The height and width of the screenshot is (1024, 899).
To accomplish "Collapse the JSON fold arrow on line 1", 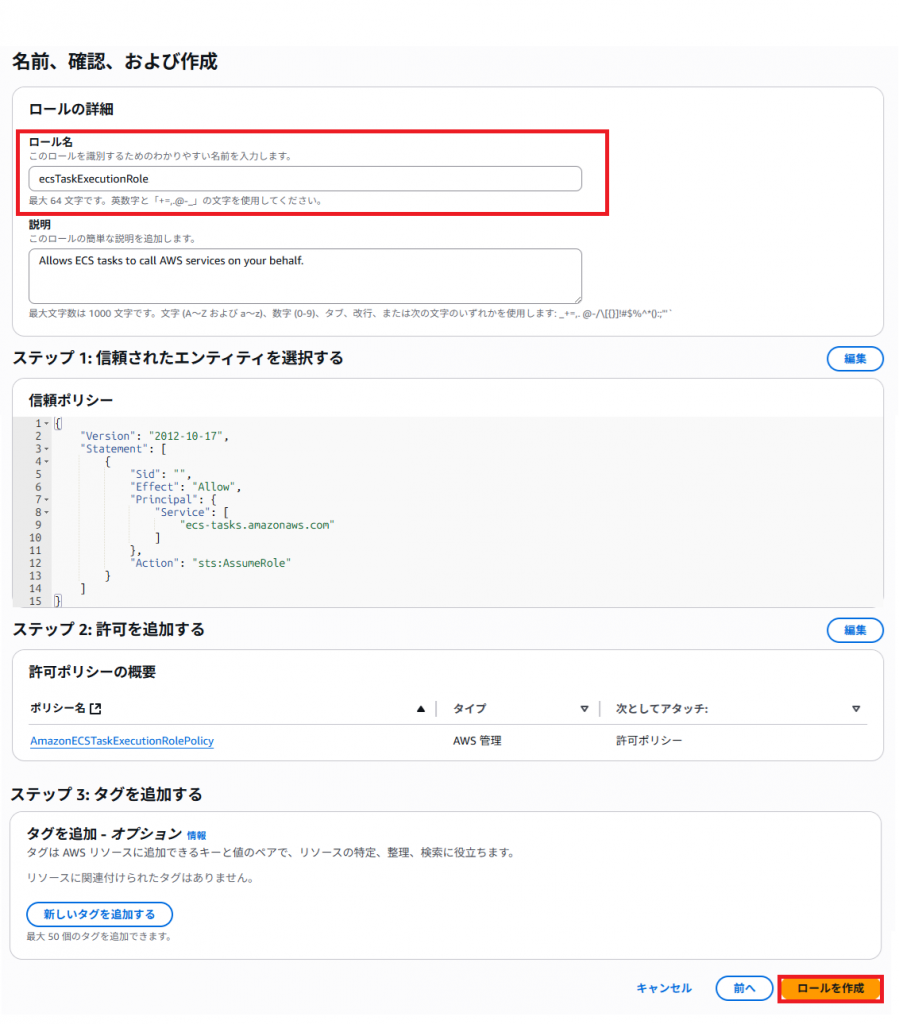I will 46,424.
